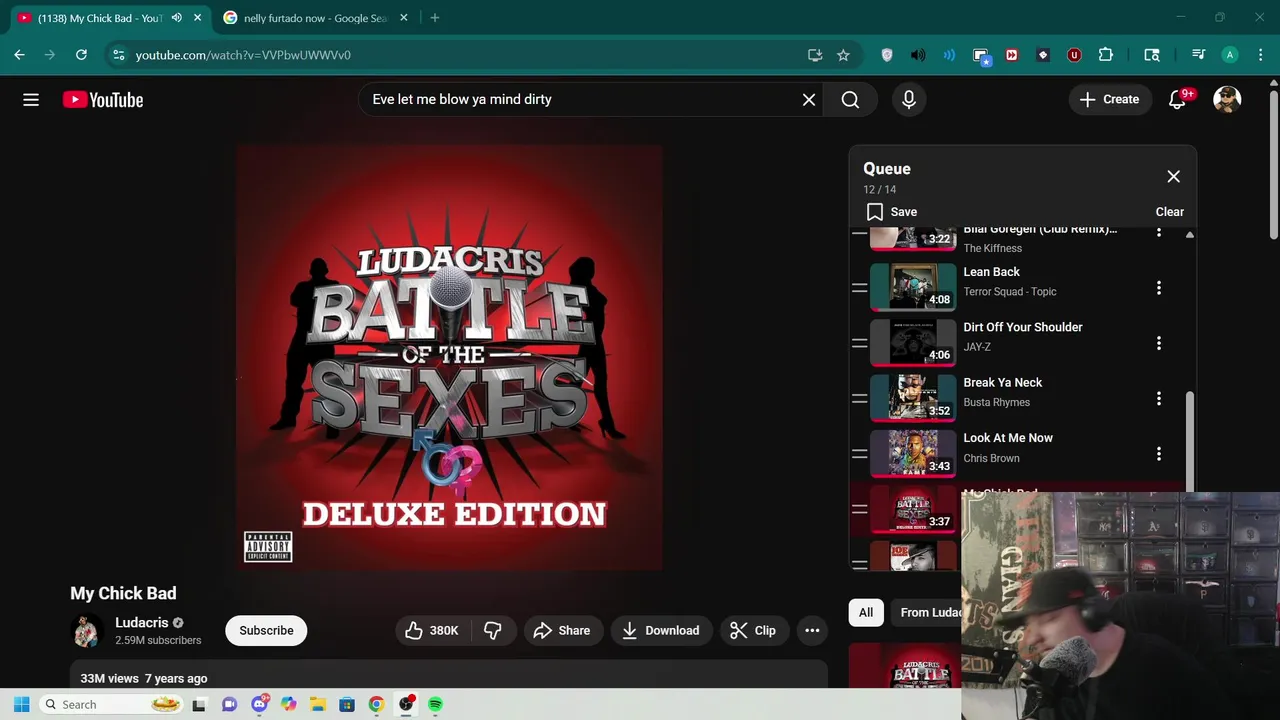Image resolution: width=1280 pixels, height=720 pixels.
Task: Open options for Lean Back
Action: (1159, 288)
